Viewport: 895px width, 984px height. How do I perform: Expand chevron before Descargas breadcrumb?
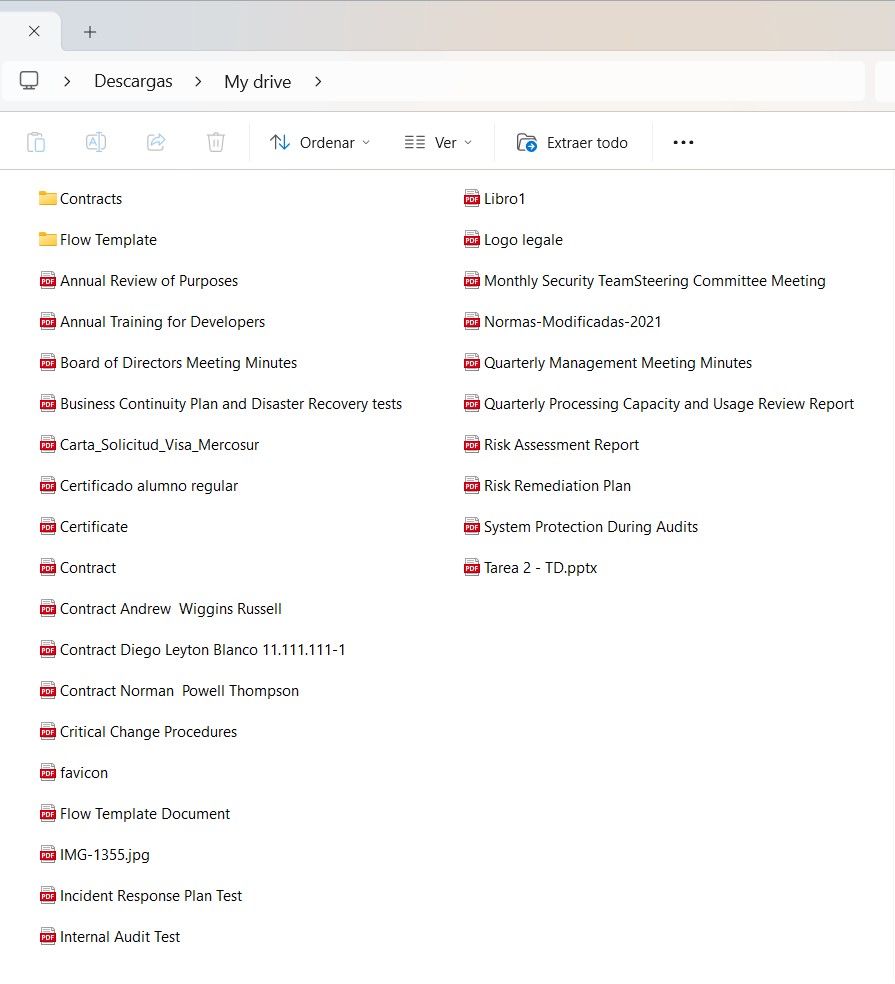[x=67, y=82]
